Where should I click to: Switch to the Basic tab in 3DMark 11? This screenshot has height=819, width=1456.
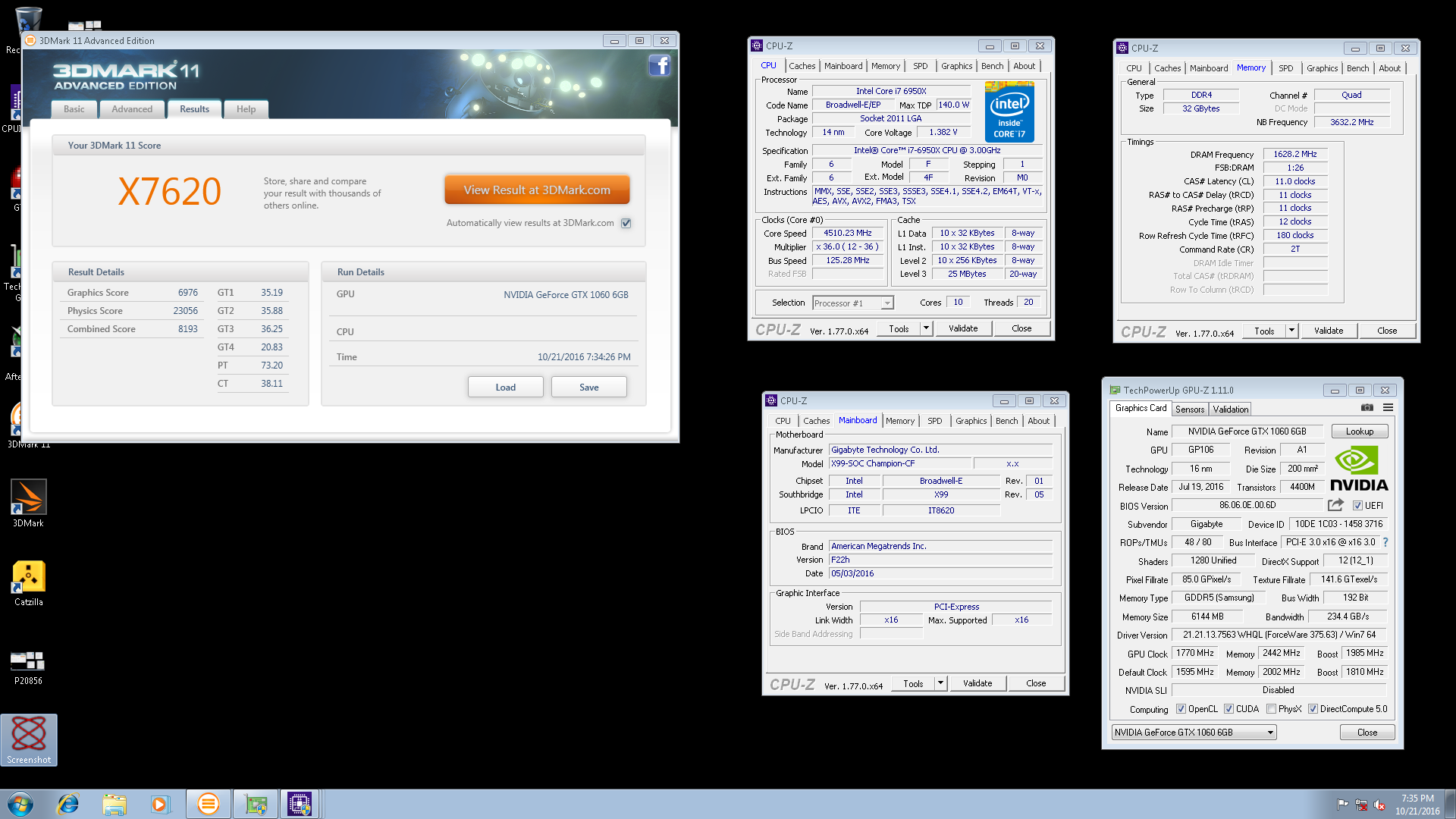tap(74, 109)
